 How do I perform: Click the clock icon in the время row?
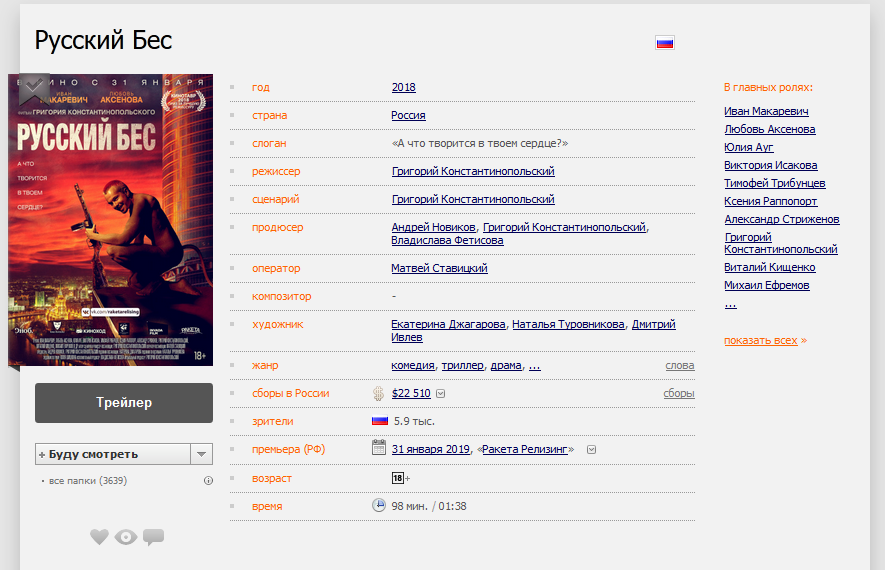tap(379, 505)
